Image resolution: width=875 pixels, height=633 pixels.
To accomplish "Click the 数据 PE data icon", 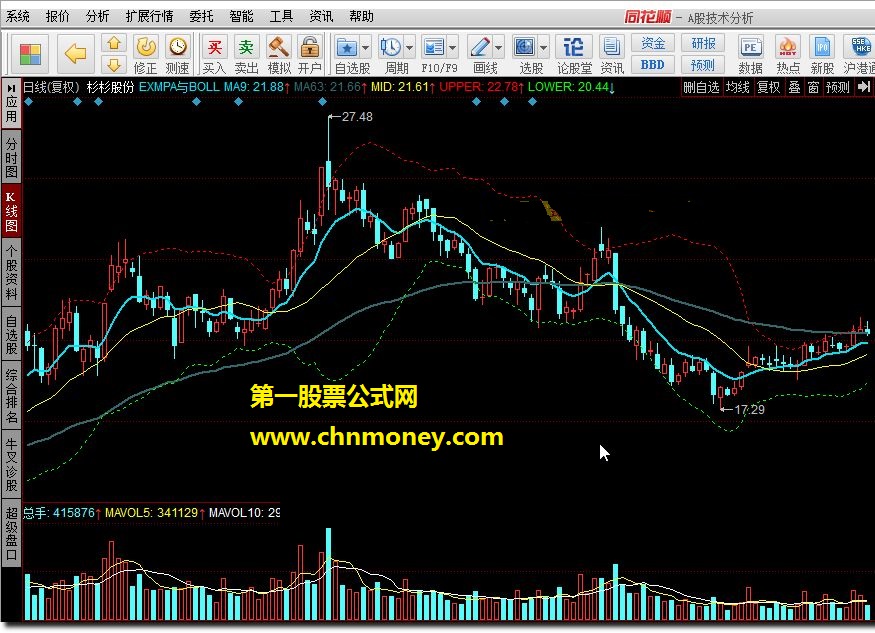I will (750, 47).
